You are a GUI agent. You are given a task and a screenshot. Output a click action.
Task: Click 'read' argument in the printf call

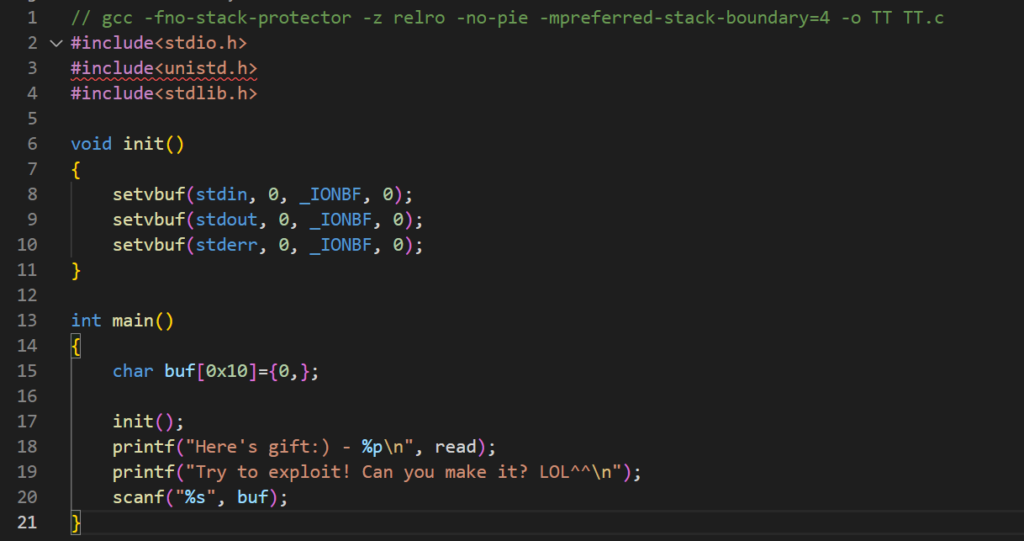click(455, 447)
